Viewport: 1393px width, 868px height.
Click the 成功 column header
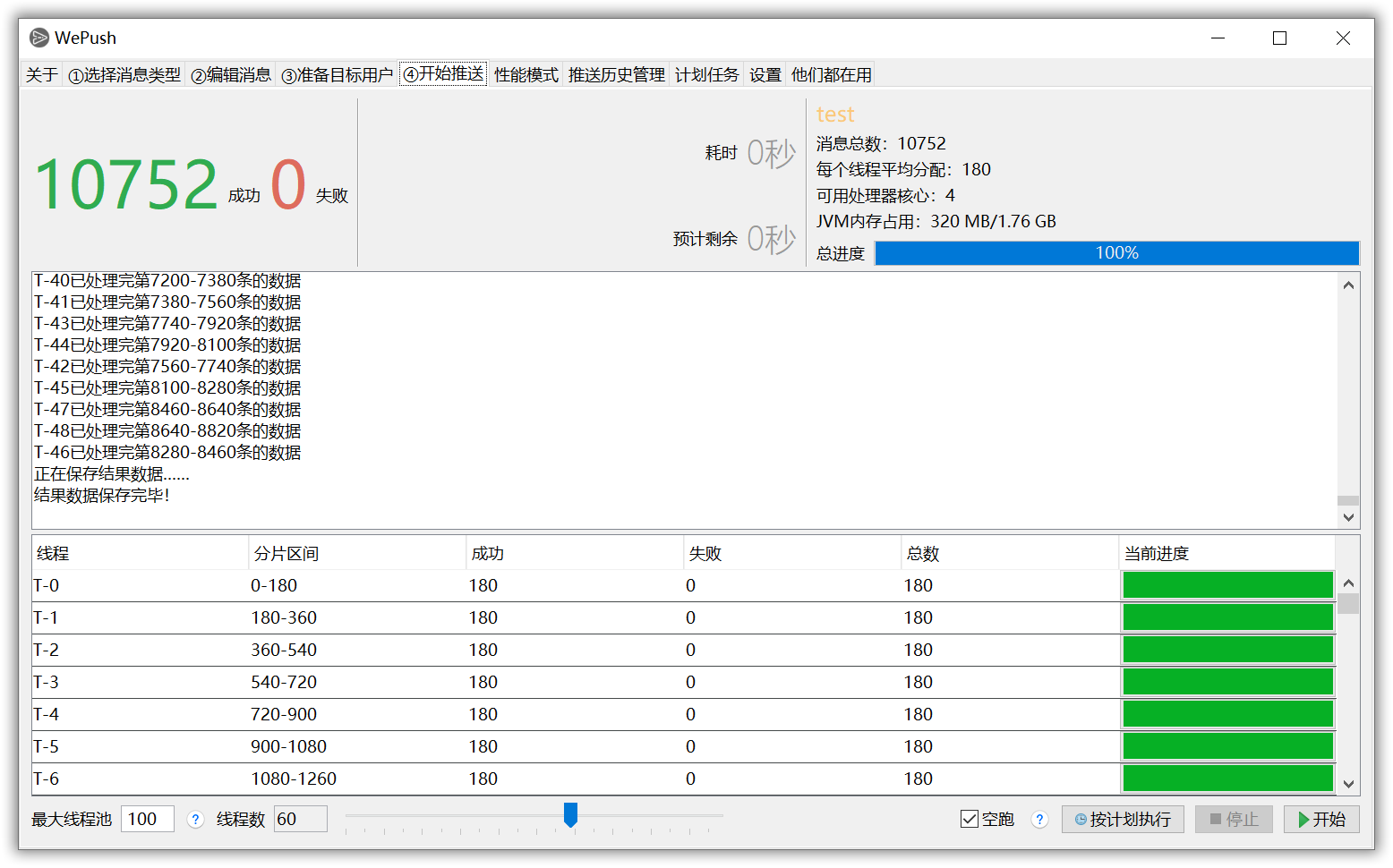[575, 554]
